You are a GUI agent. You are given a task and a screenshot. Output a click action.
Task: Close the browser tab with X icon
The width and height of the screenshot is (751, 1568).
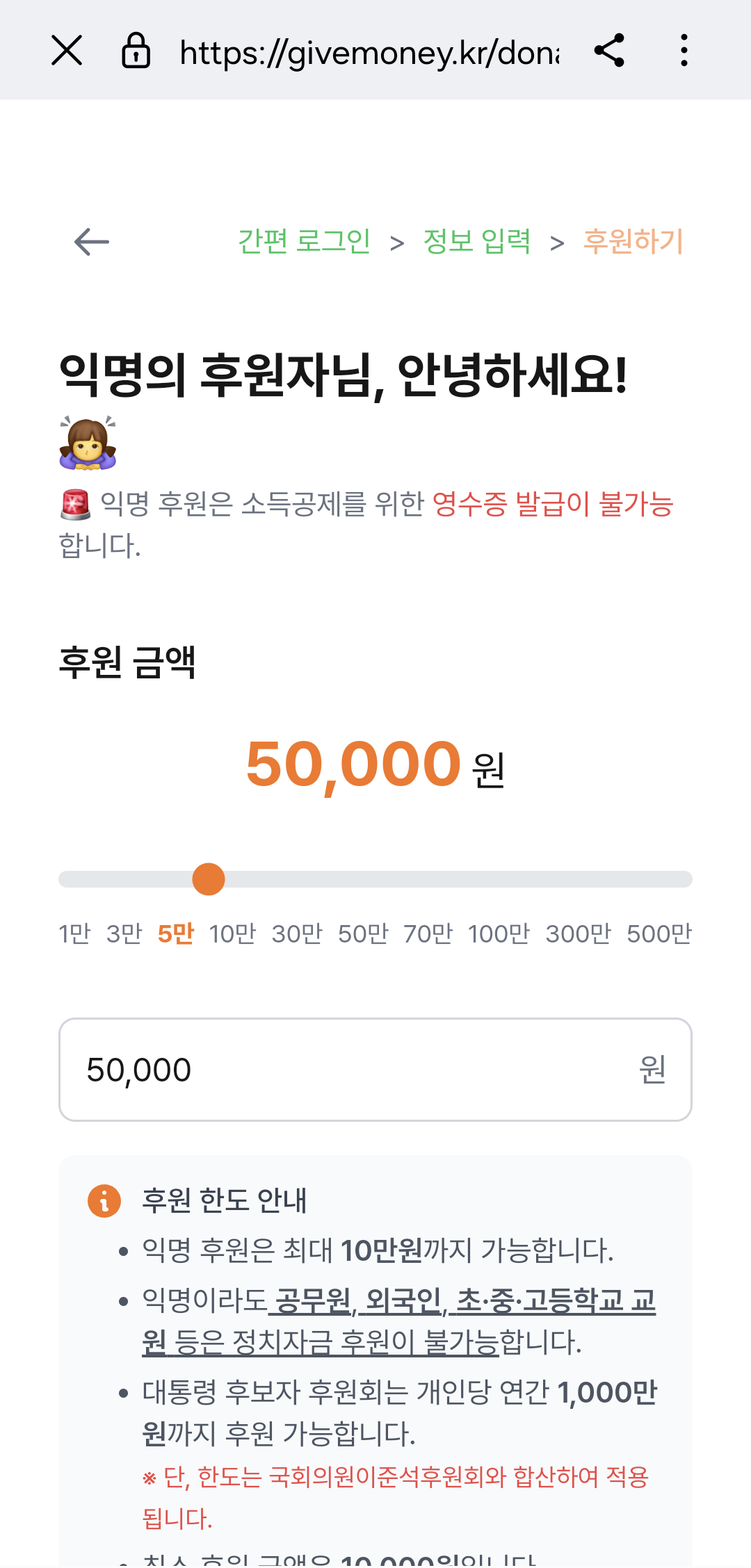(x=67, y=51)
